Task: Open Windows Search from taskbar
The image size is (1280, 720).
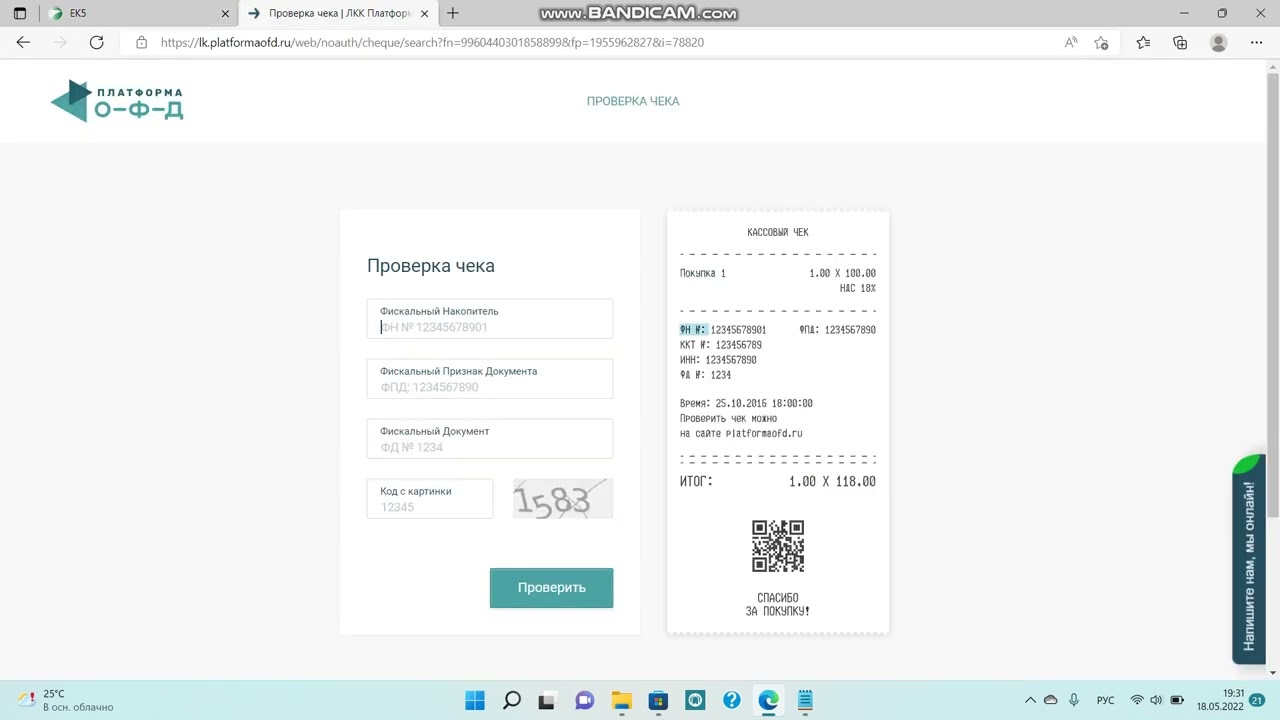Action: (512, 700)
